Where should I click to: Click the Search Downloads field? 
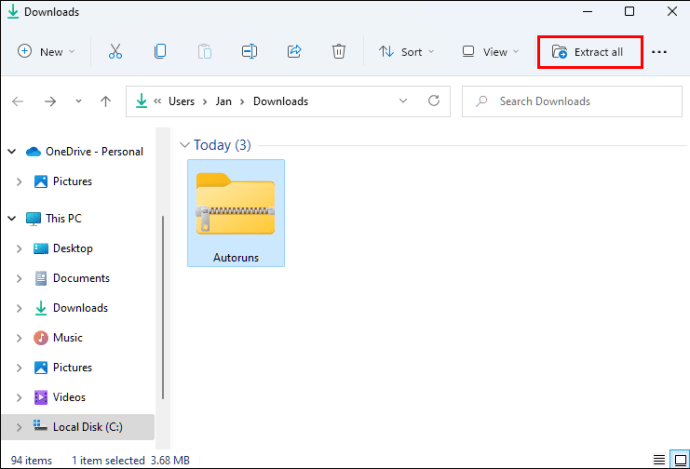570,101
